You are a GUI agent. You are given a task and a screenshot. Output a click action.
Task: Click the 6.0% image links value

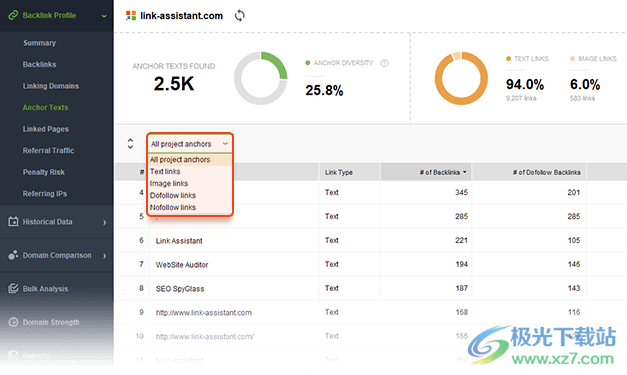[x=585, y=84]
